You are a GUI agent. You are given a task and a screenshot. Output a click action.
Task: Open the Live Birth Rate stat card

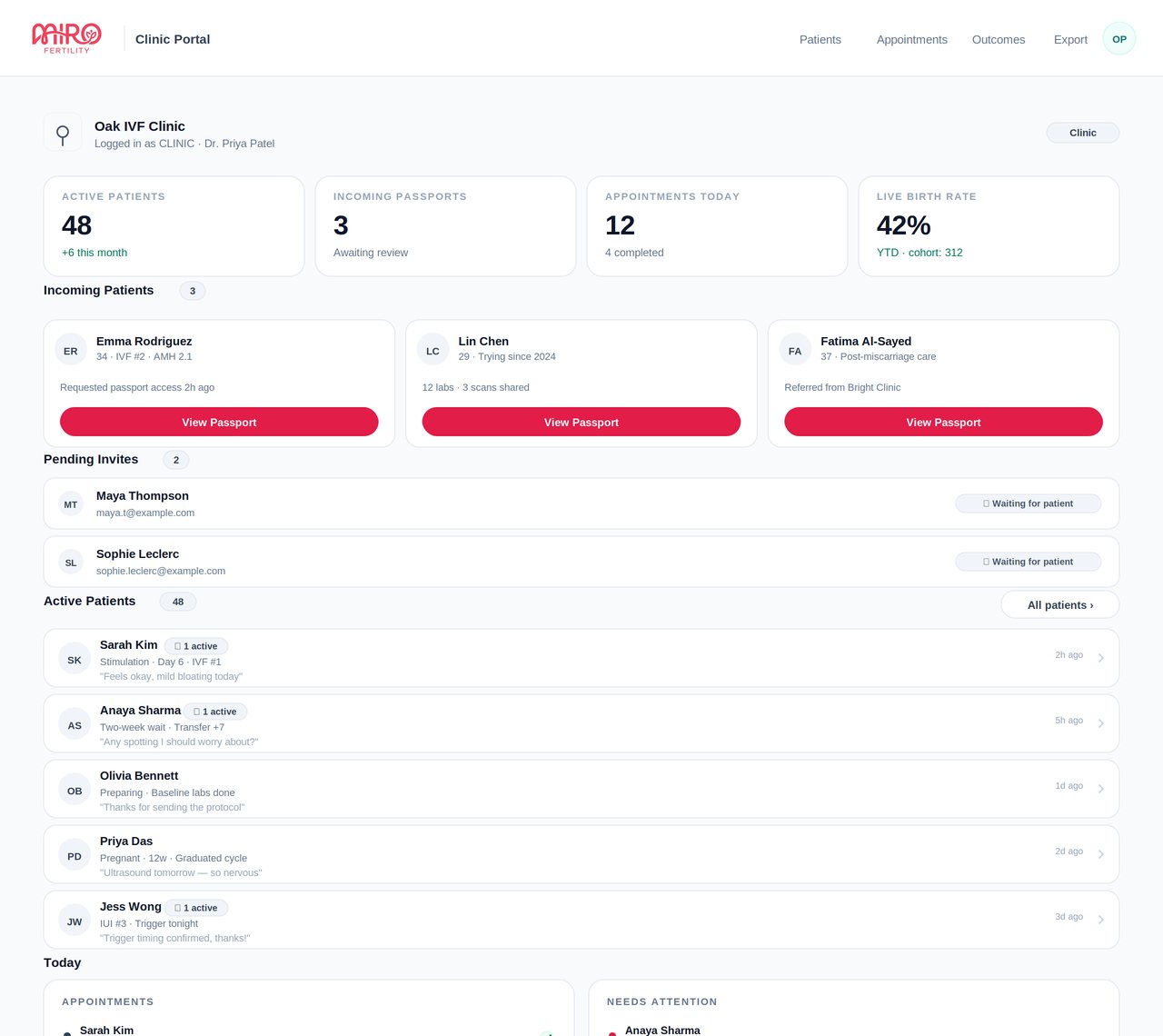point(989,226)
